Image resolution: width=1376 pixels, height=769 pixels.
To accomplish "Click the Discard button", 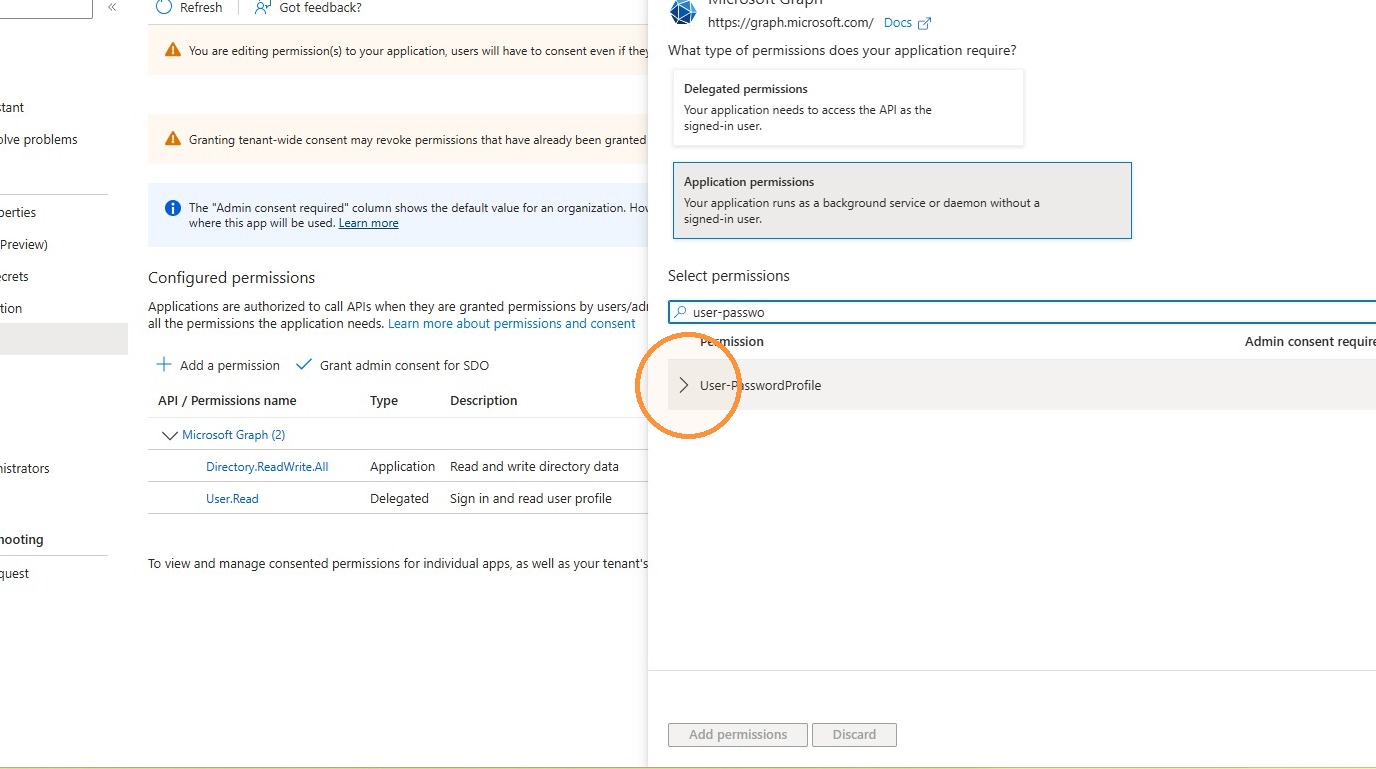I will tap(854, 734).
